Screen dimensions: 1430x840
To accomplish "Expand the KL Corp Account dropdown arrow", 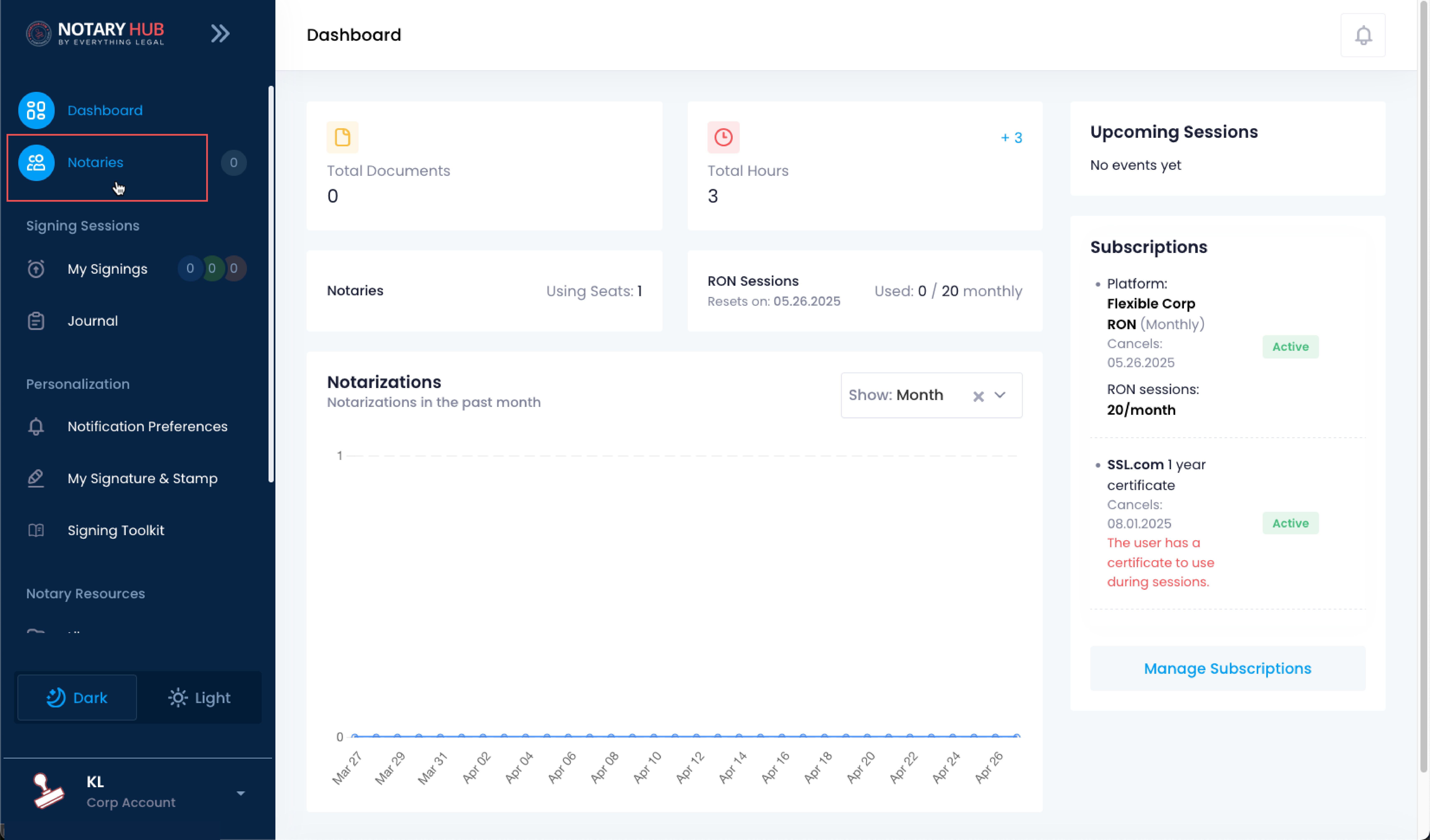I will 241,793.
